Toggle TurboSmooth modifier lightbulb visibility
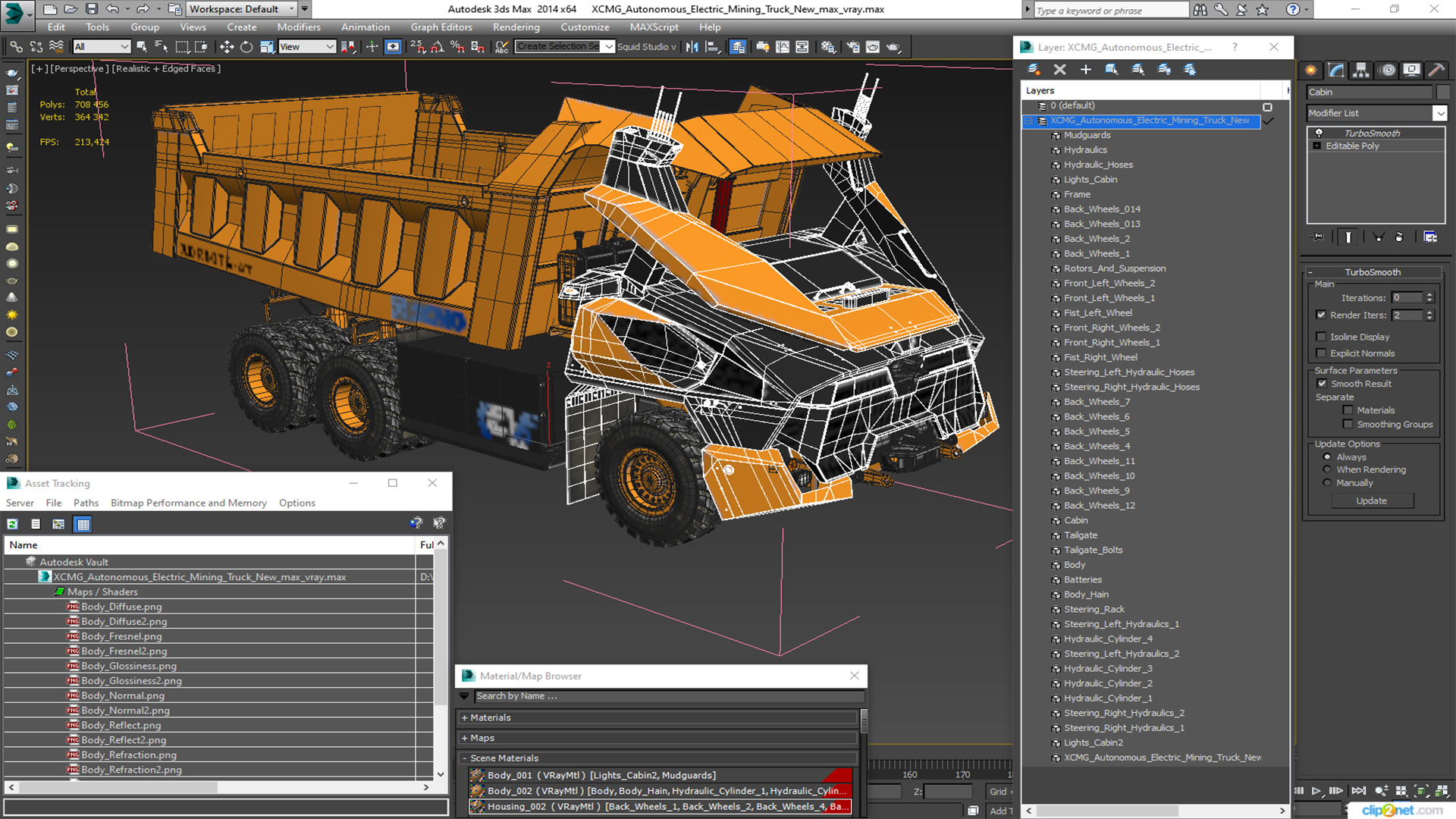Viewport: 1456px width, 819px height. point(1319,133)
